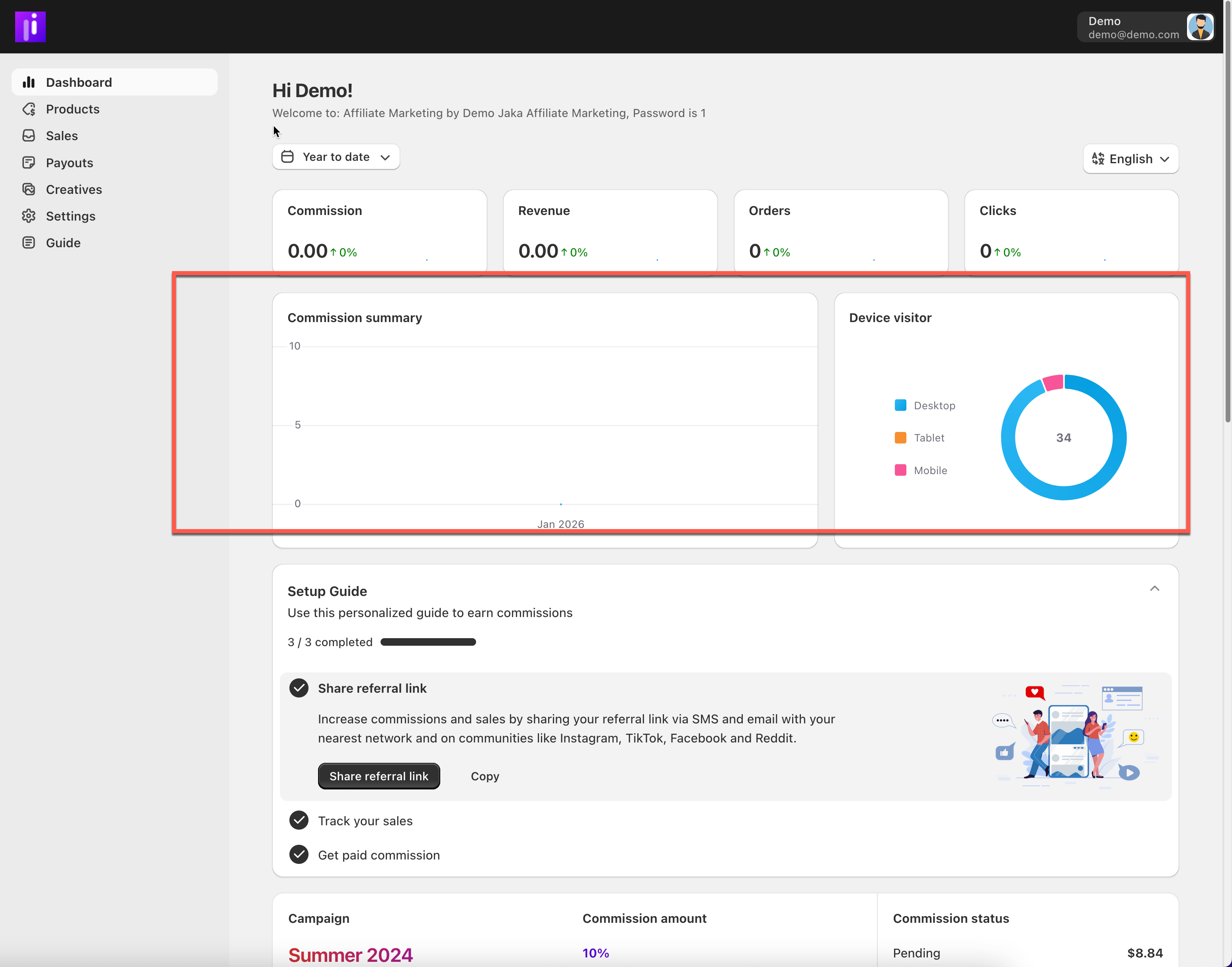The width and height of the screenshot is (1232, 967).
Task: Toggle the Track your sales checkmark
Action: point(299,820)
